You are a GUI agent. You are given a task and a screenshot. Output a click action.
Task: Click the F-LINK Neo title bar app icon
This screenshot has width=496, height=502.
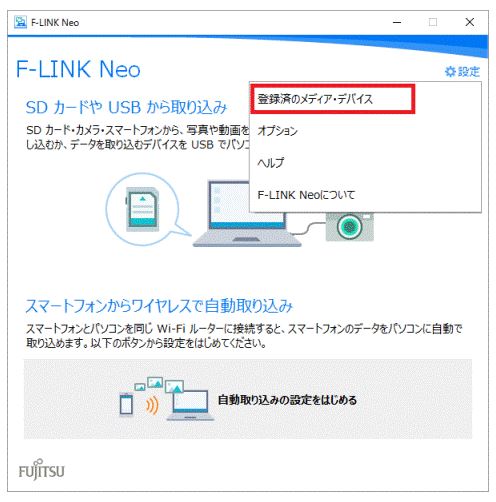[20, 22]
